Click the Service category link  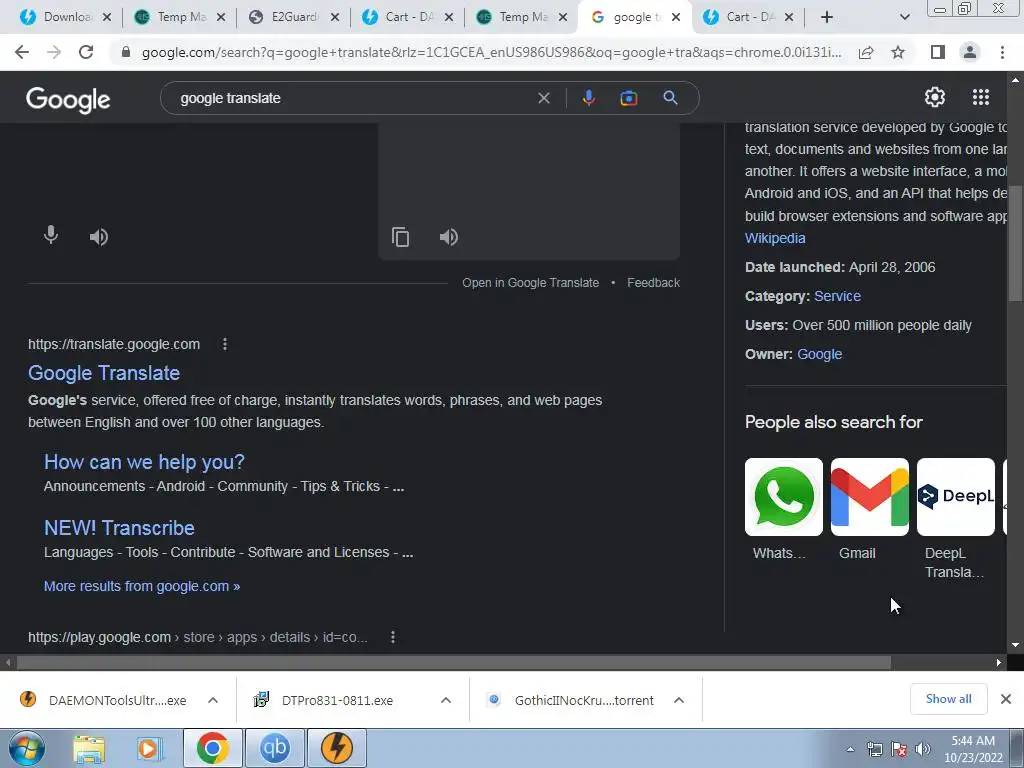pyautogui.click(x=837, y=296)
